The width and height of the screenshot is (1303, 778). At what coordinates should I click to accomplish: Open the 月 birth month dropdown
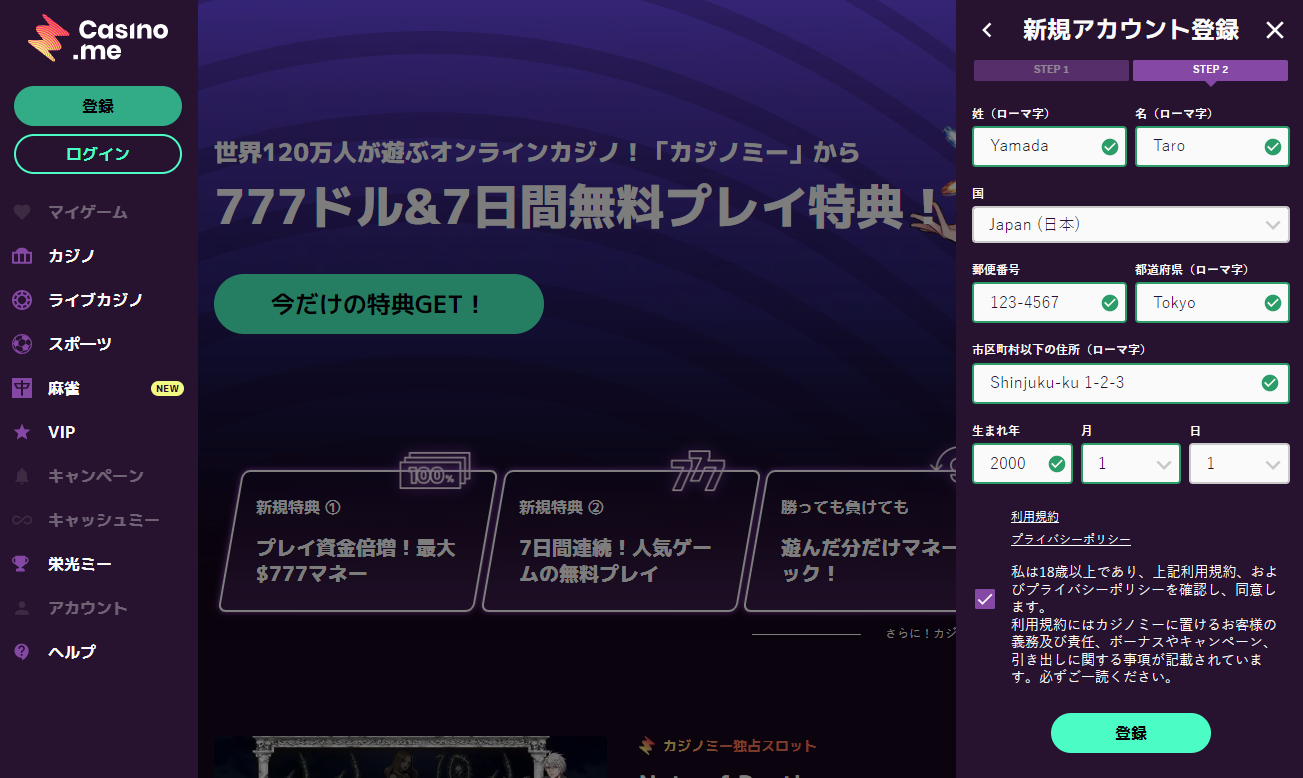coord(1131,464)
